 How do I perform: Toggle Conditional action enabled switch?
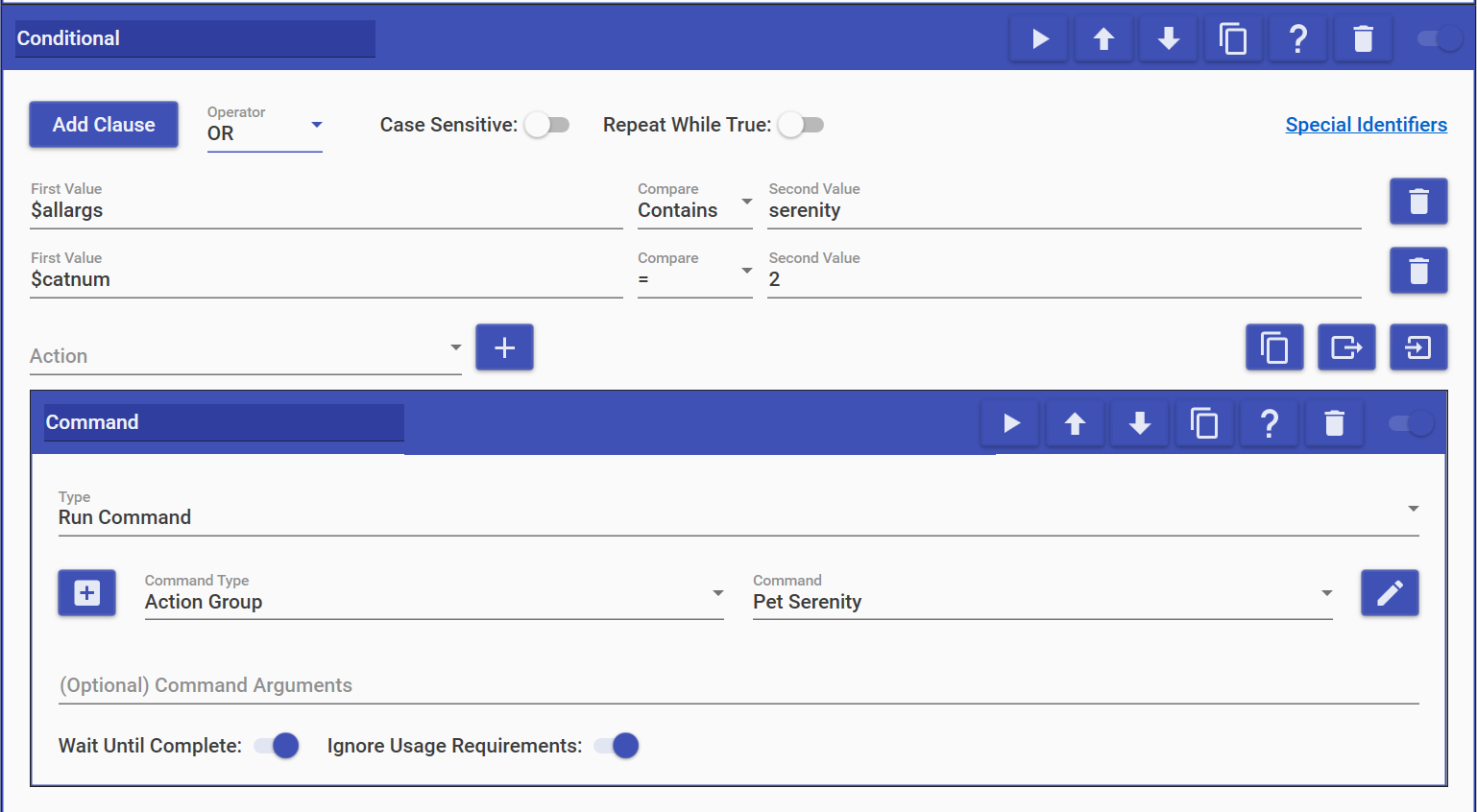tap(1440, 39)
